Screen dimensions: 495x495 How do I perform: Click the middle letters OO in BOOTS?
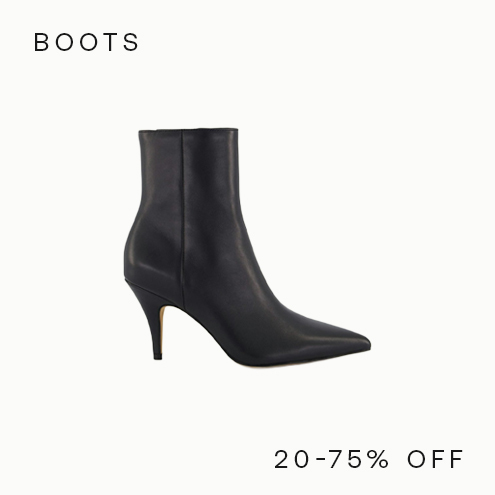pos(78,42)
